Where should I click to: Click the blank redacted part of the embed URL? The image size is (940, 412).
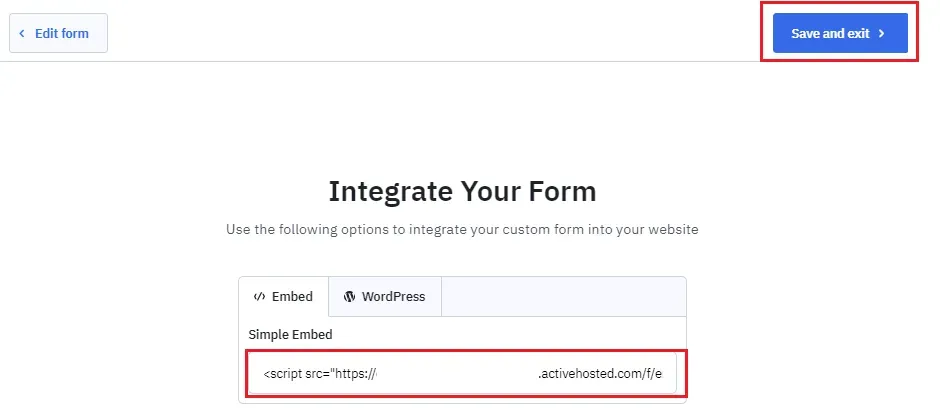point(457,374)
